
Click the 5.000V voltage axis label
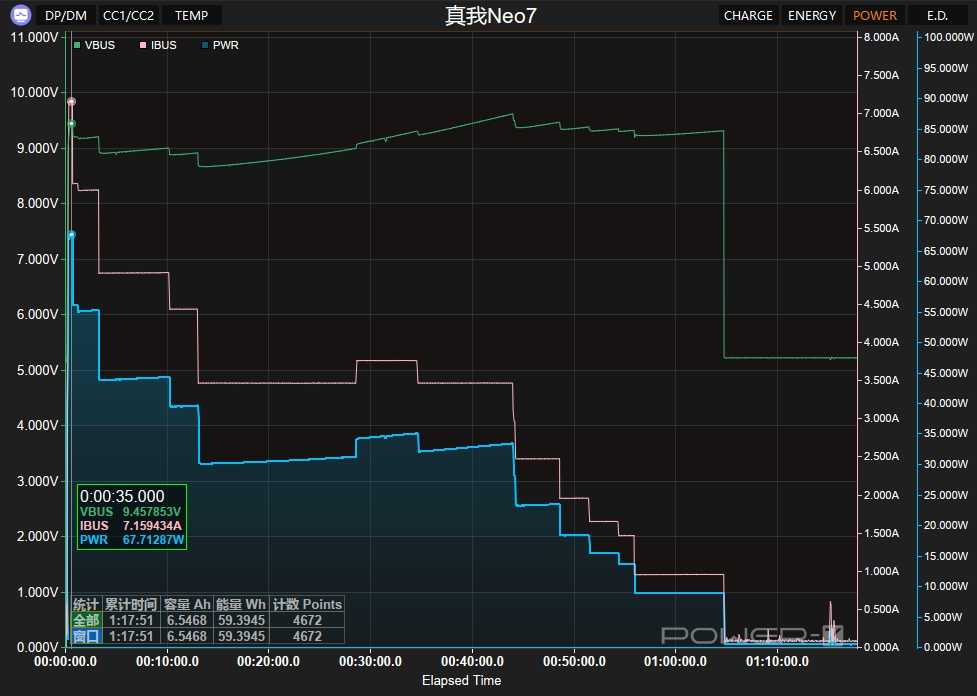coord(37,370)
